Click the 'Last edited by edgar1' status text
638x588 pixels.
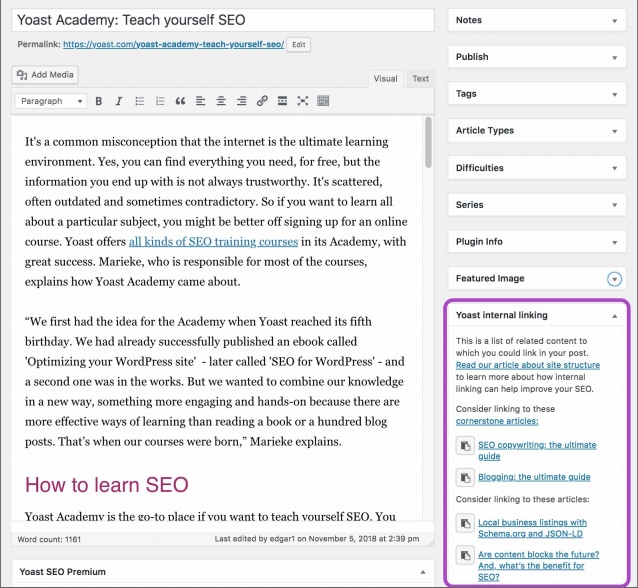[317, 539]
